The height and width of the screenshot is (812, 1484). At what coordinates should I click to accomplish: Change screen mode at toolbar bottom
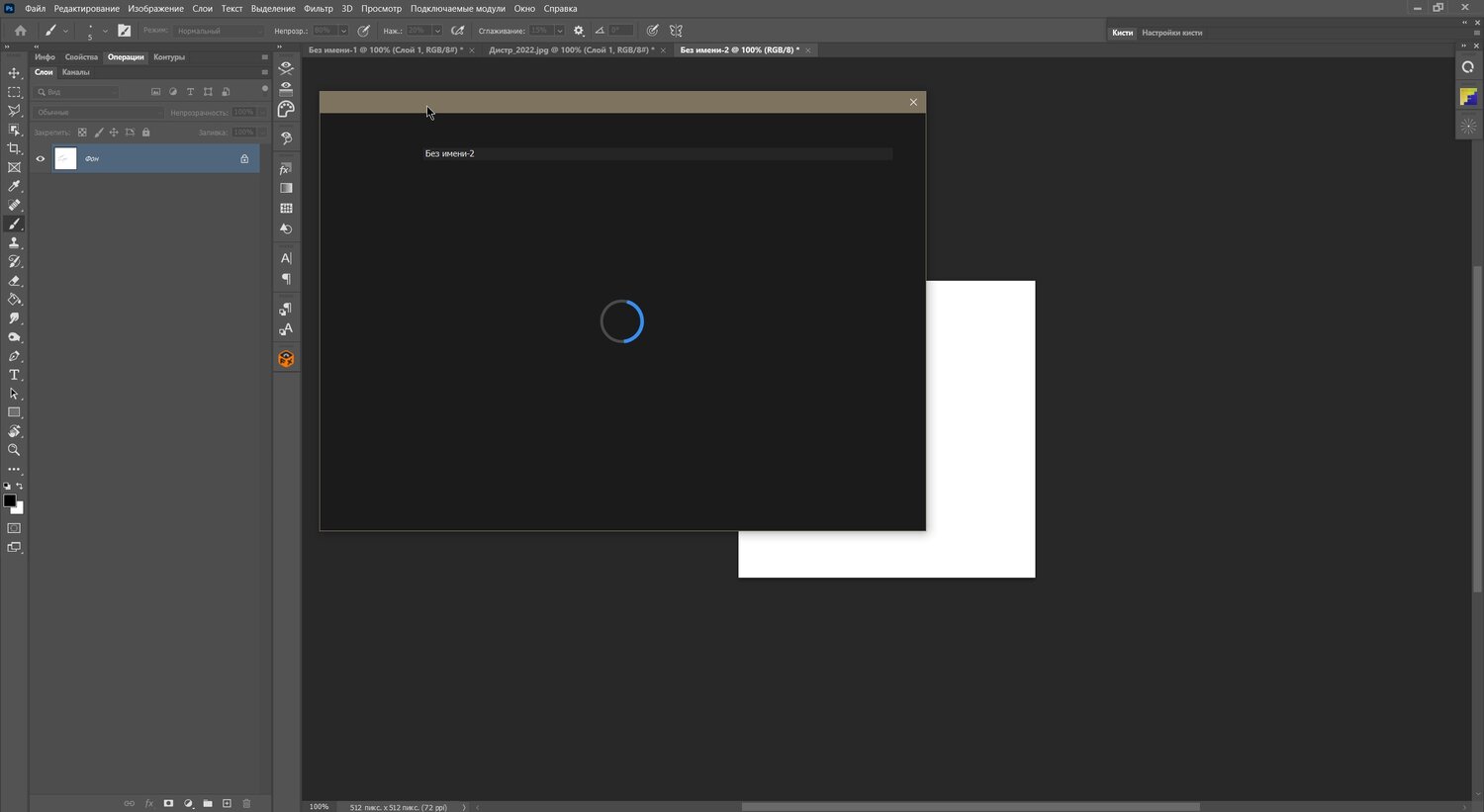point(14,547)
